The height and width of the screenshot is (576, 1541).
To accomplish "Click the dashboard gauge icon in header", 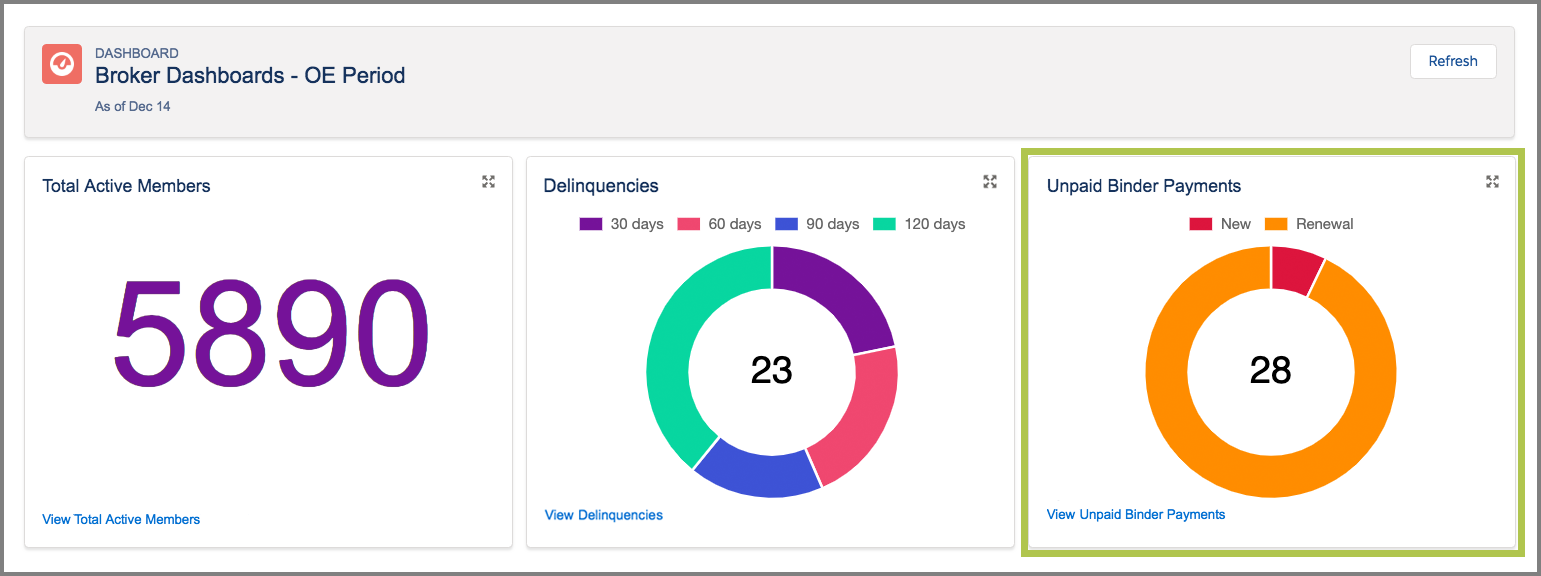I will click(62, 64).
